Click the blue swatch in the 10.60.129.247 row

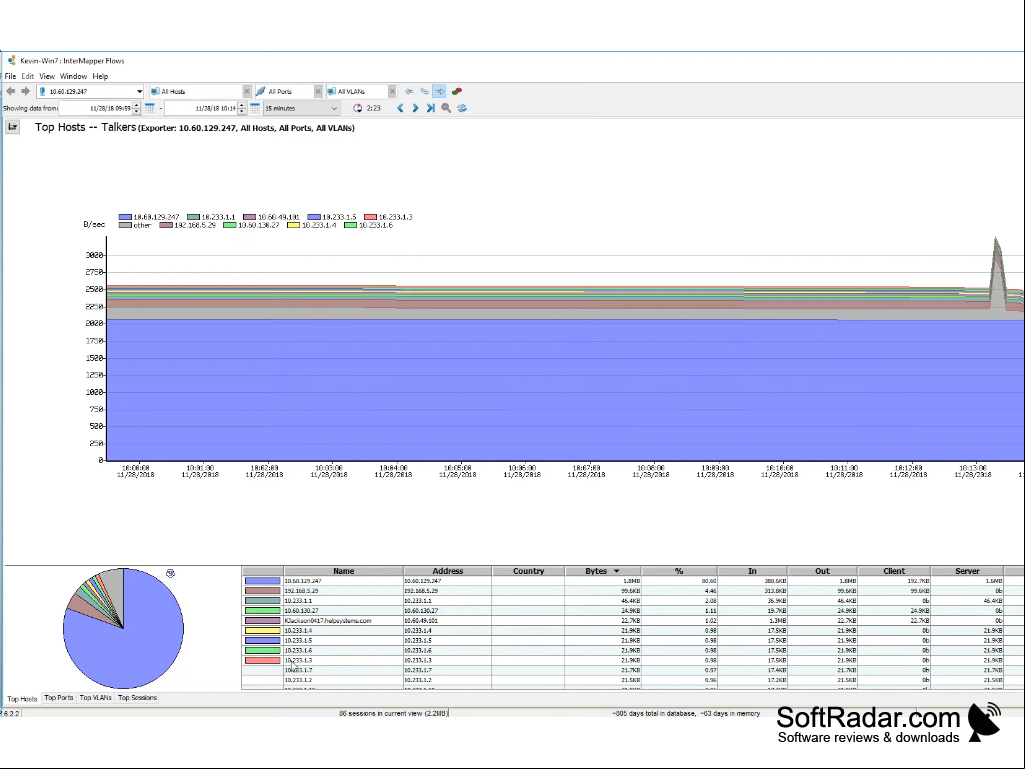[x=262, y=581]
